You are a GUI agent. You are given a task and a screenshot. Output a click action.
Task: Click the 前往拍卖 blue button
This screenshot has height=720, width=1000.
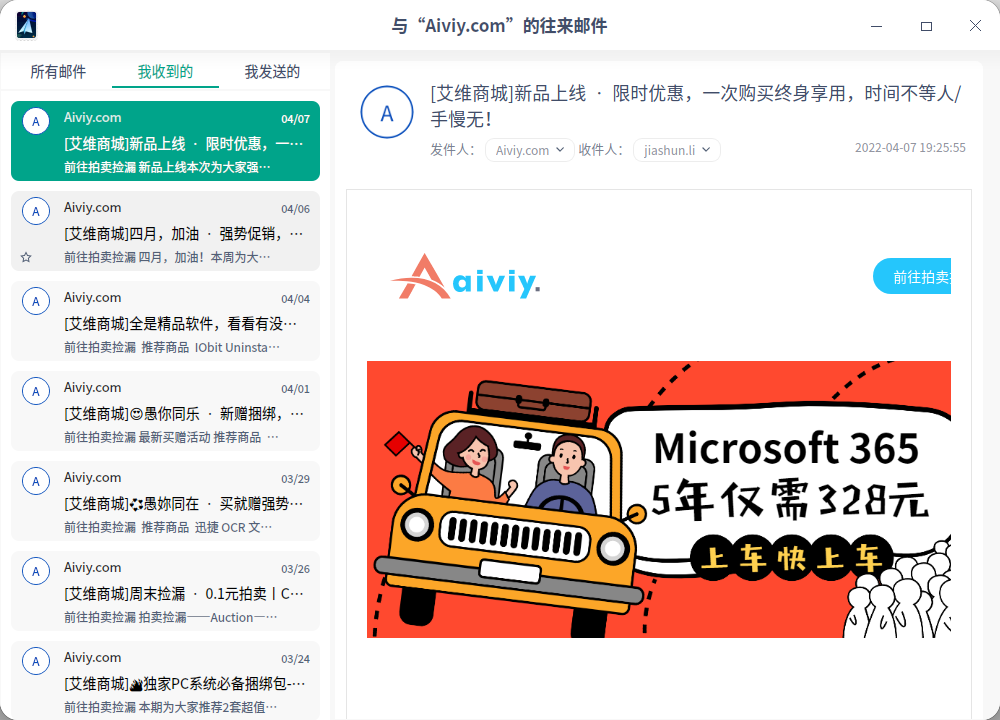coord(912,276)
